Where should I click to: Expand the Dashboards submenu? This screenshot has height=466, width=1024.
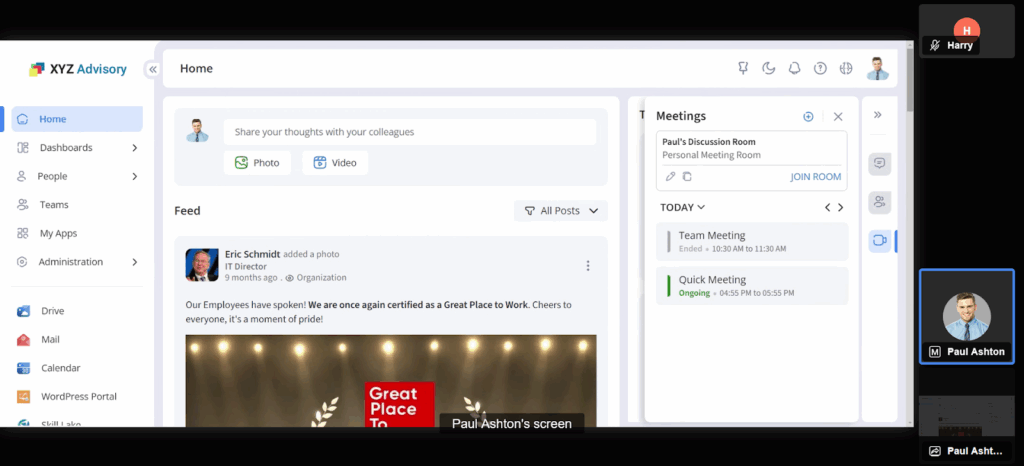(x=134, y=148)
